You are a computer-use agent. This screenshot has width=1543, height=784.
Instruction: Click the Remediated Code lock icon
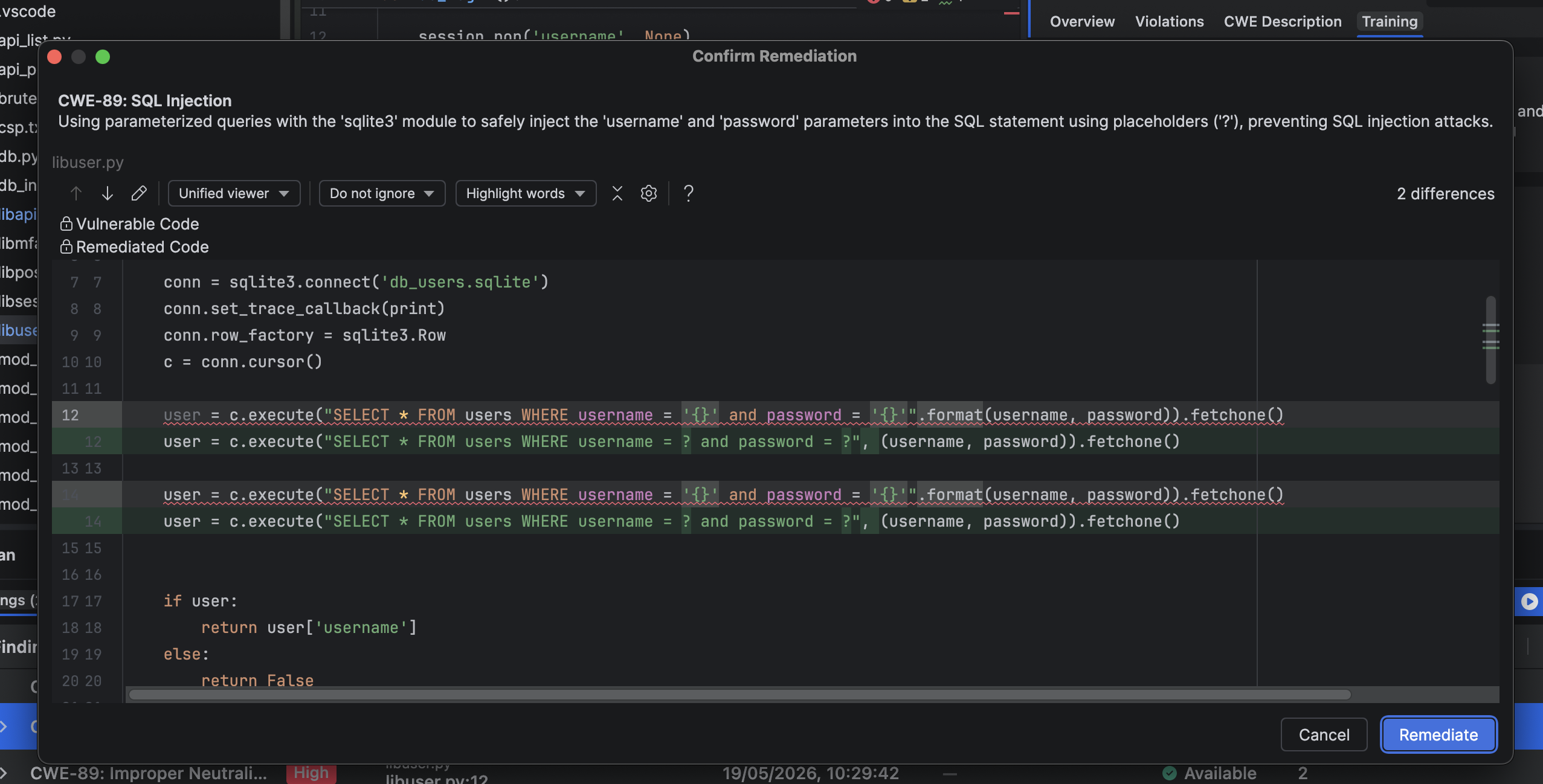tap(66, 247)
